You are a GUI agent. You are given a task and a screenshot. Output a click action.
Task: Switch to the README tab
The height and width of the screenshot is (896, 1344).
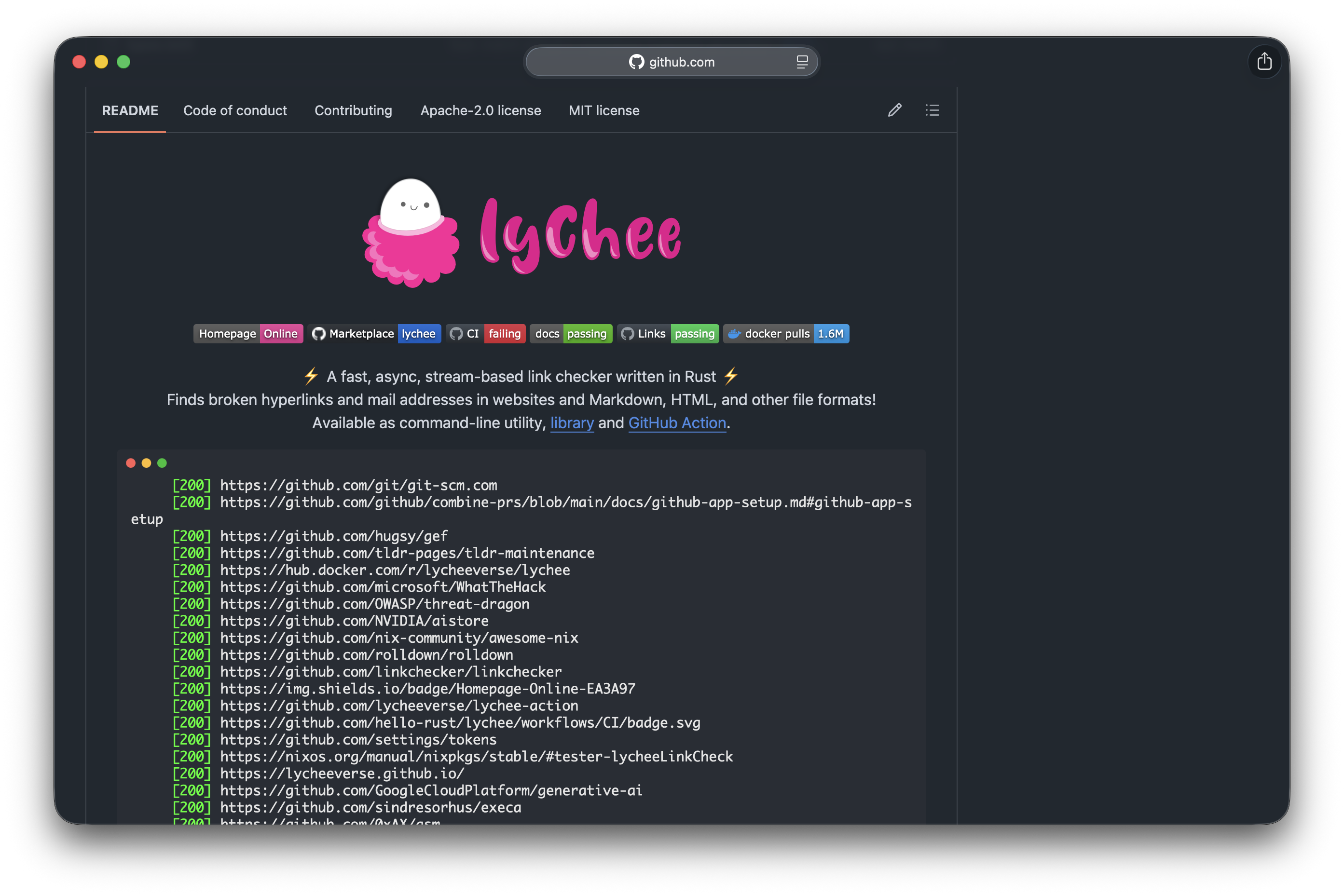(130, 110)
